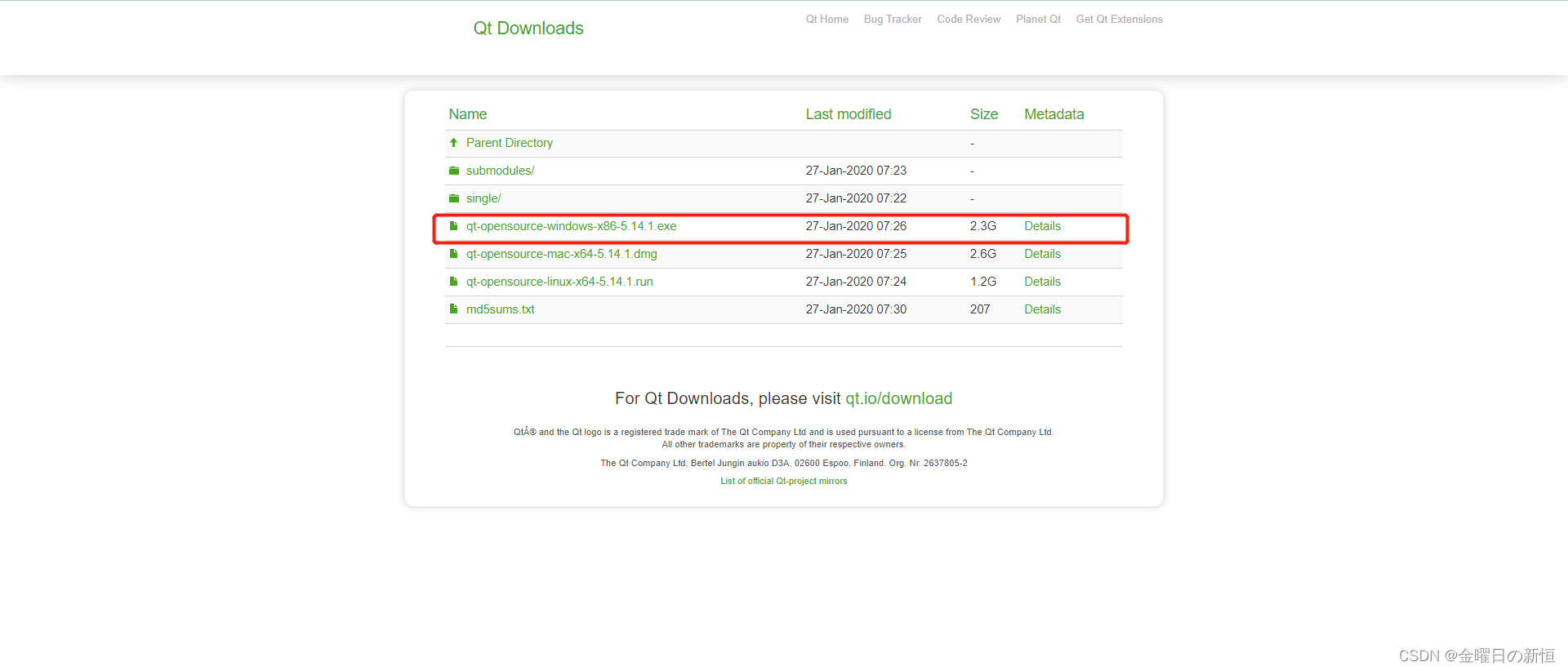Click file icon beside qt-opensource-windows-x86-5.14.1.exe
Screen dimensions: 1568x671
[453, 226]
